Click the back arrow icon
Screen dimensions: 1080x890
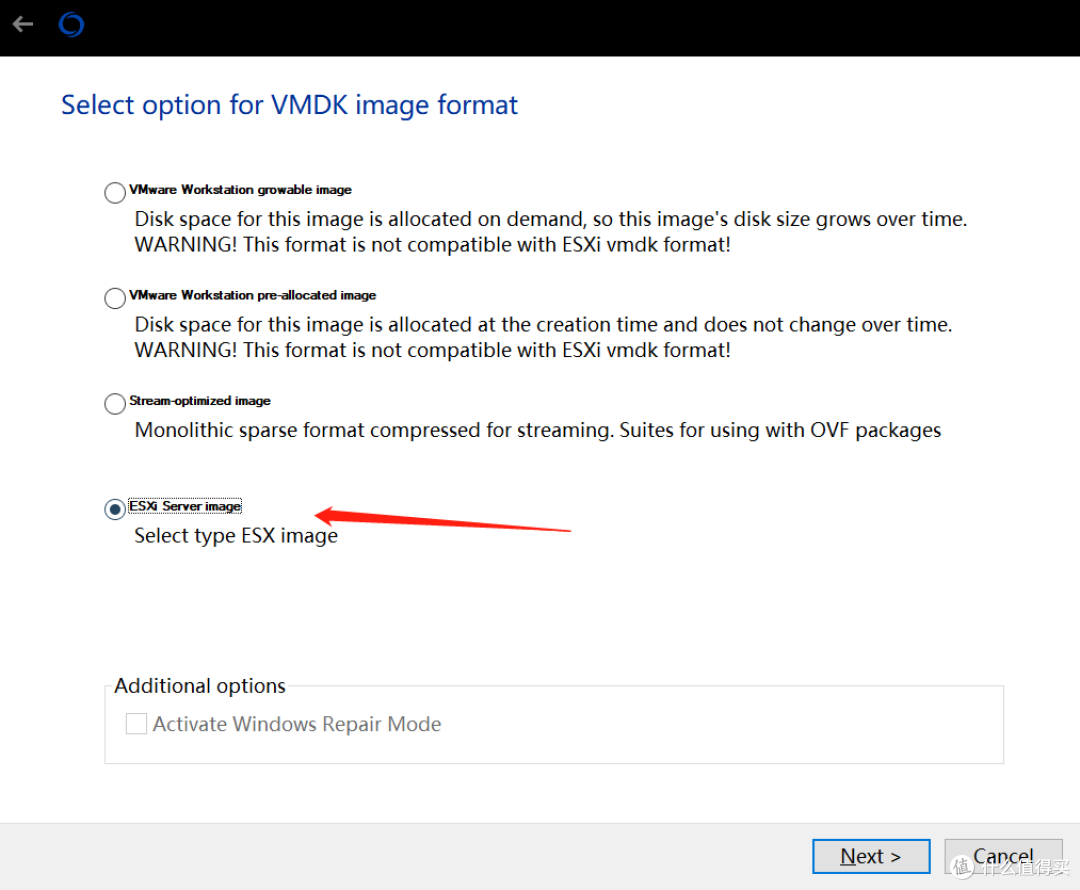click(x=23, y=24)
